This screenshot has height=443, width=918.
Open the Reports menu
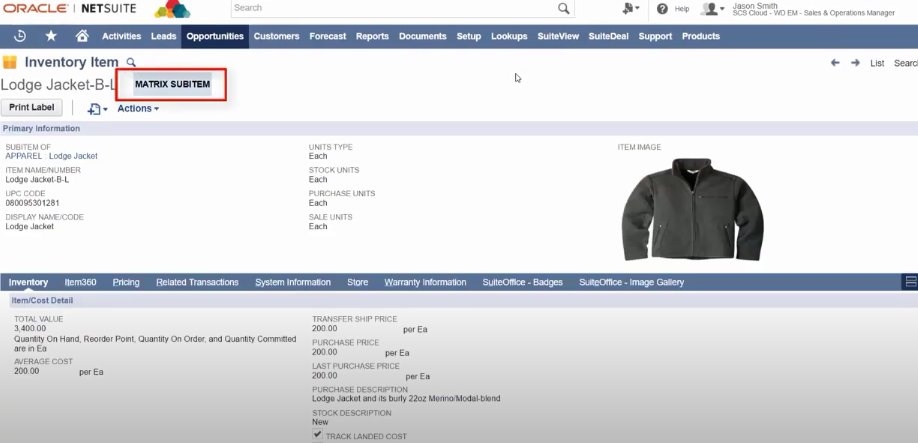(x=372, y=36)
